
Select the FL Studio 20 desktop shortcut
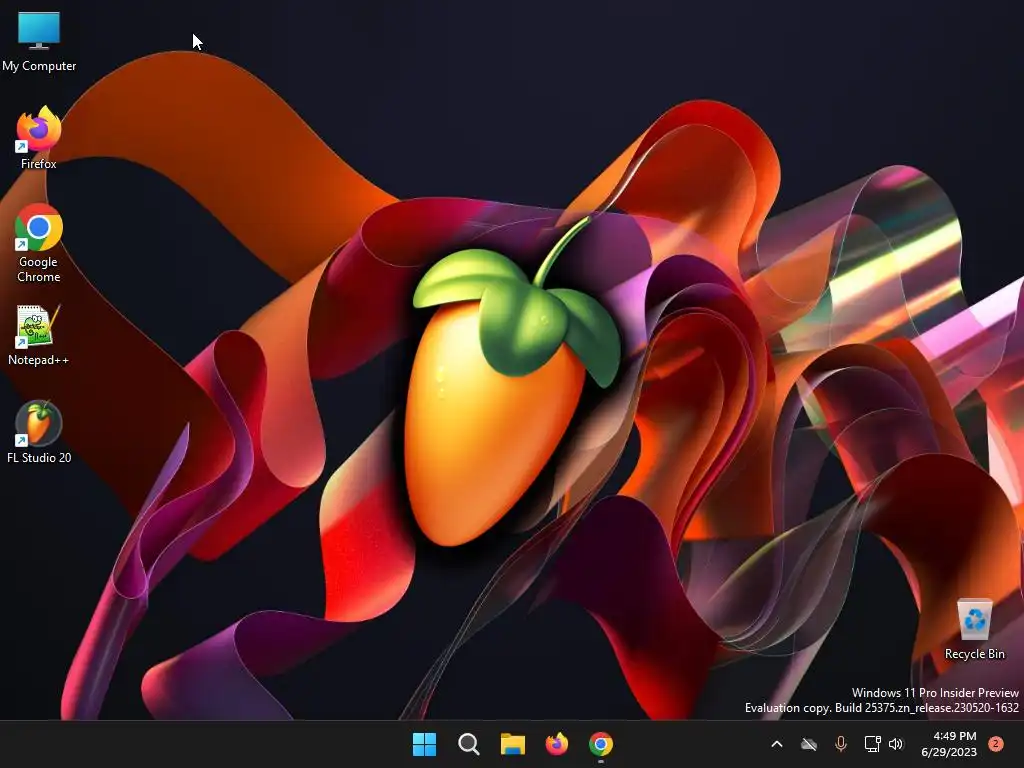click(x=39, y=432)
